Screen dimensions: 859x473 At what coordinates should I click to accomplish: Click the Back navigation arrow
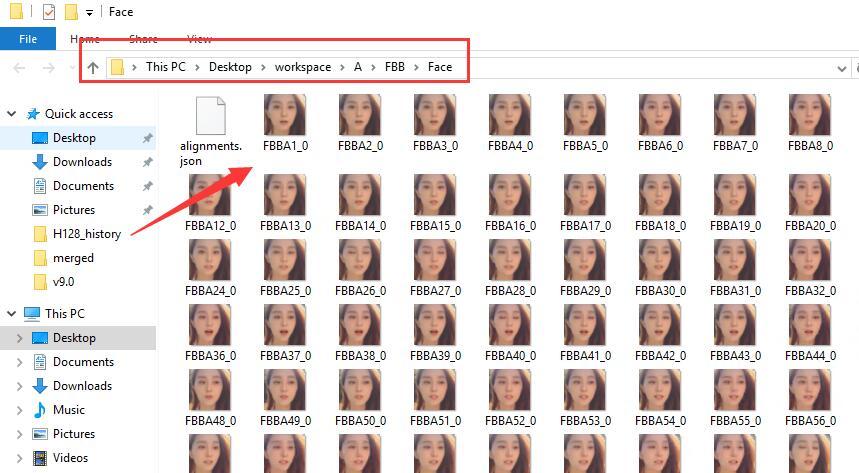coord(19,68)
